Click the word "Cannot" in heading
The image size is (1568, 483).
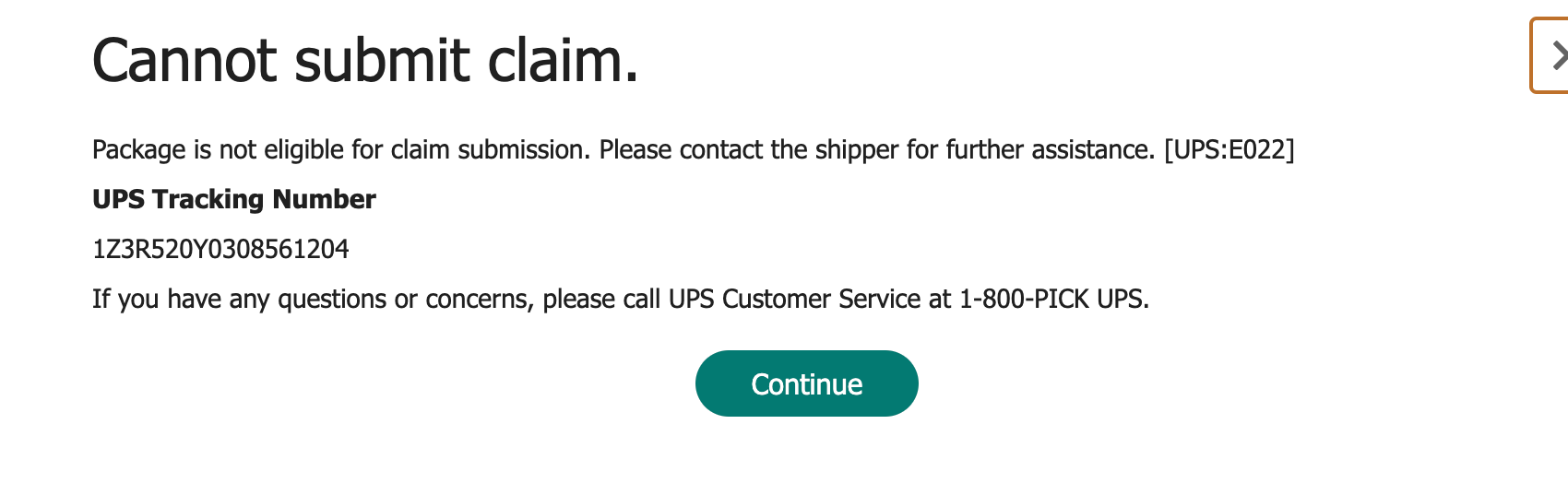184,61
